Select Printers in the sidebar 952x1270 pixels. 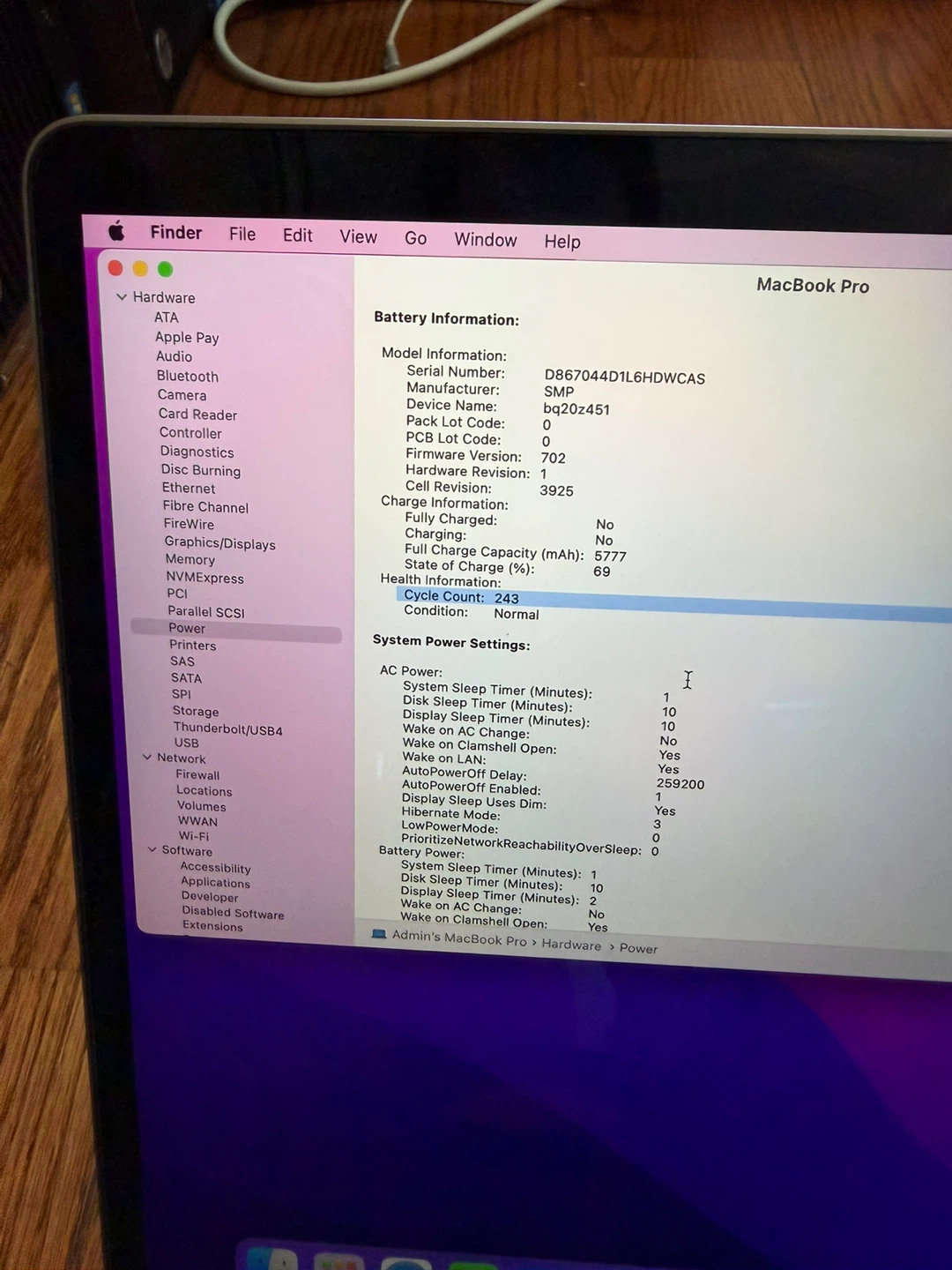[193, 646]
